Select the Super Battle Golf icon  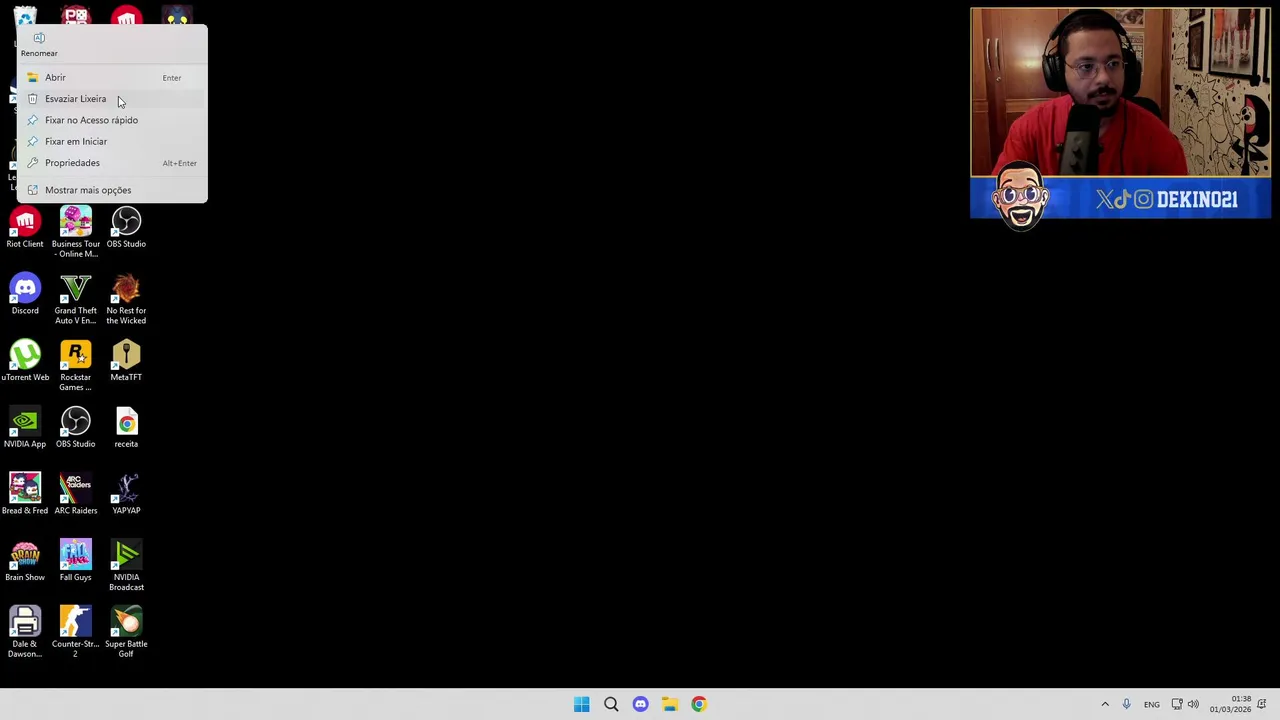click(x=126, y=632)
